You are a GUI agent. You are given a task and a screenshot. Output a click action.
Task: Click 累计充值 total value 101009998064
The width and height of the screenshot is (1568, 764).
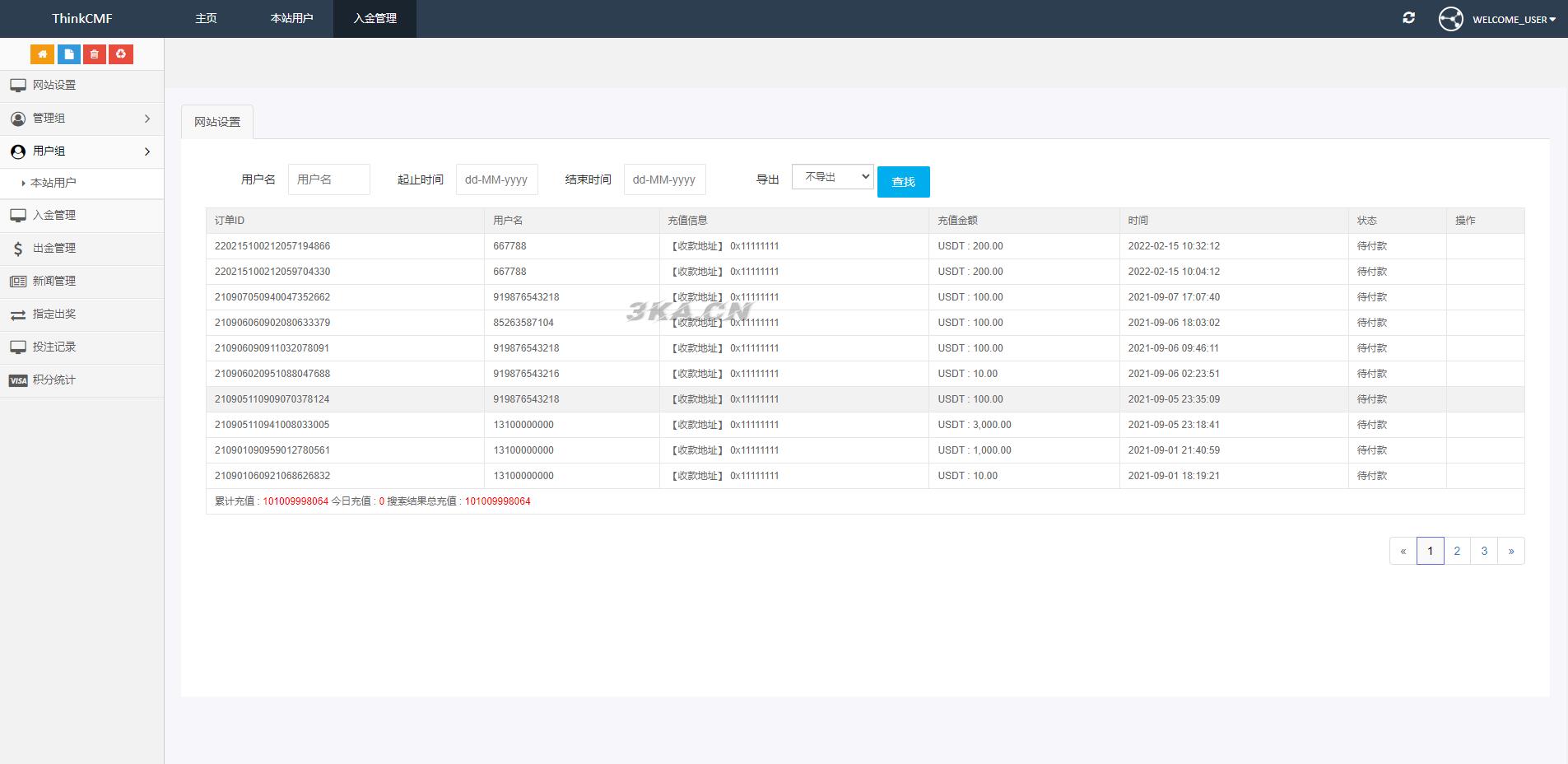coord(295,501)
